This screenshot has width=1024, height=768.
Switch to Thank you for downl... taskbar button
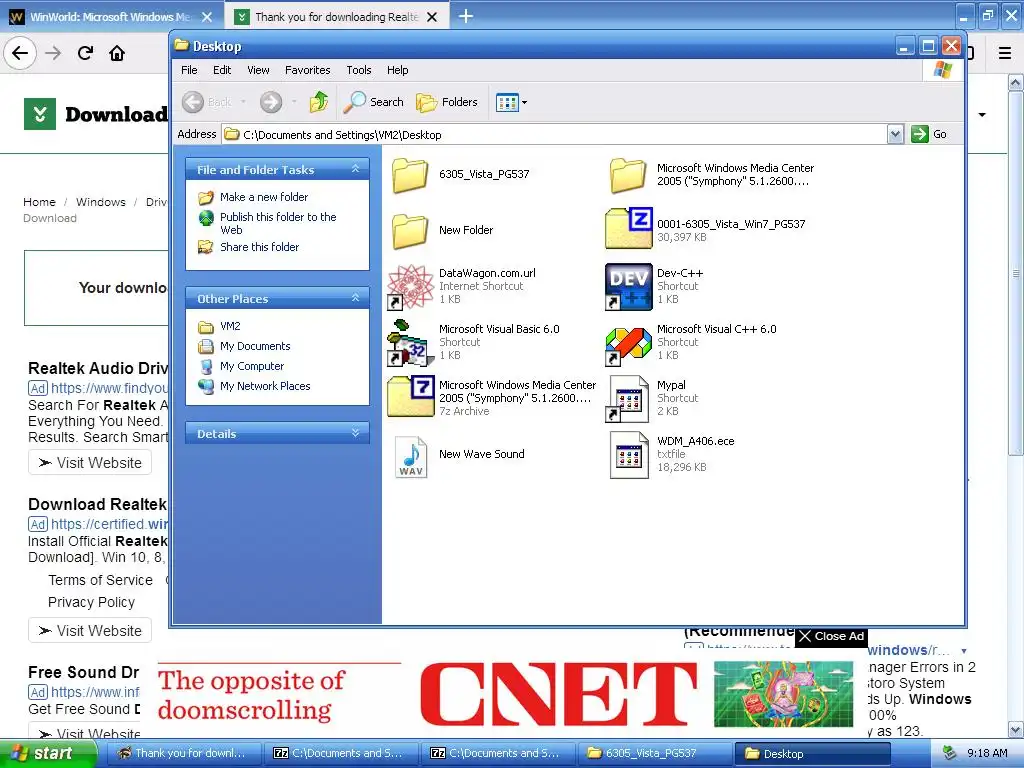183,753
